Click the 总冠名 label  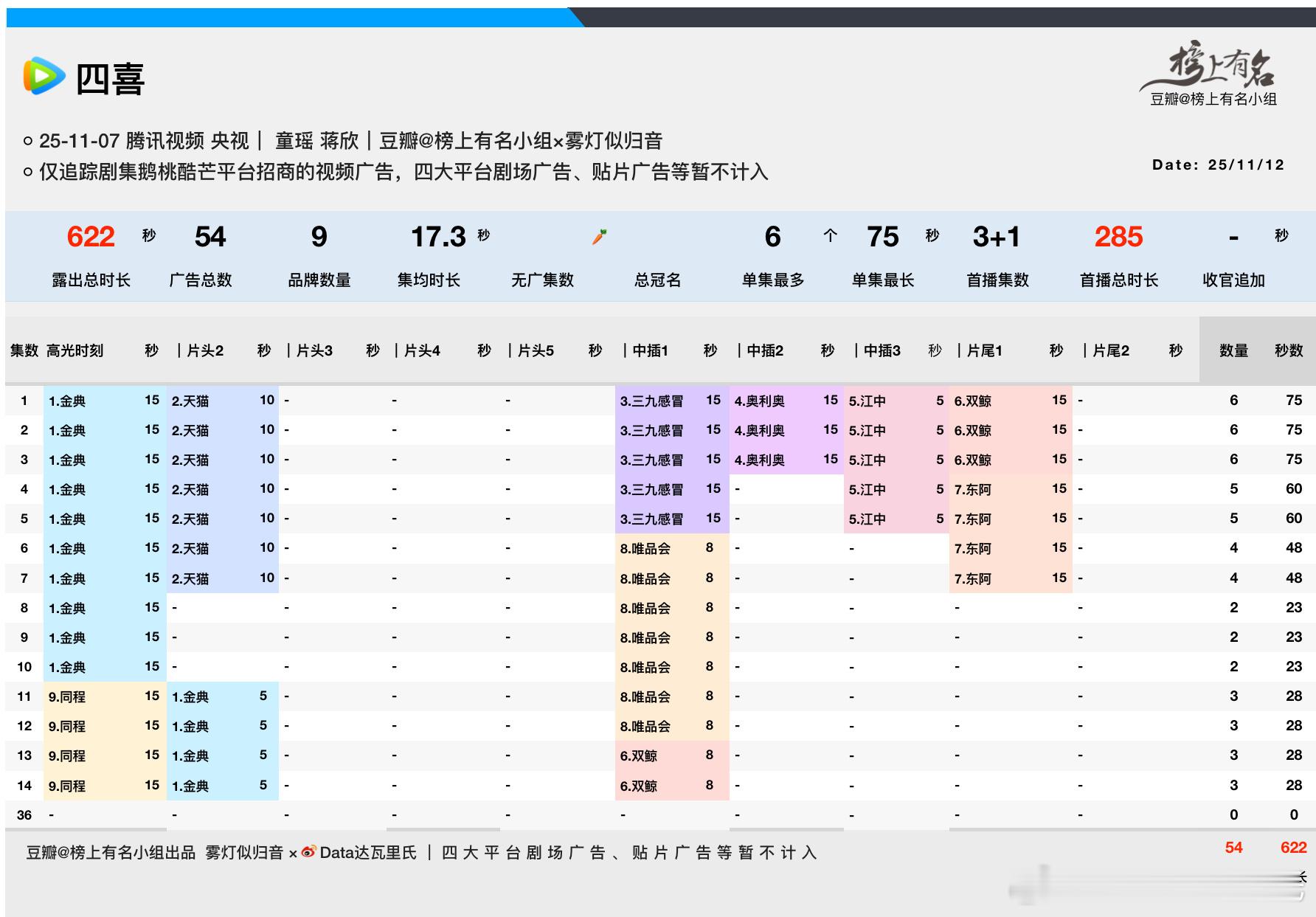pos(657,280)
